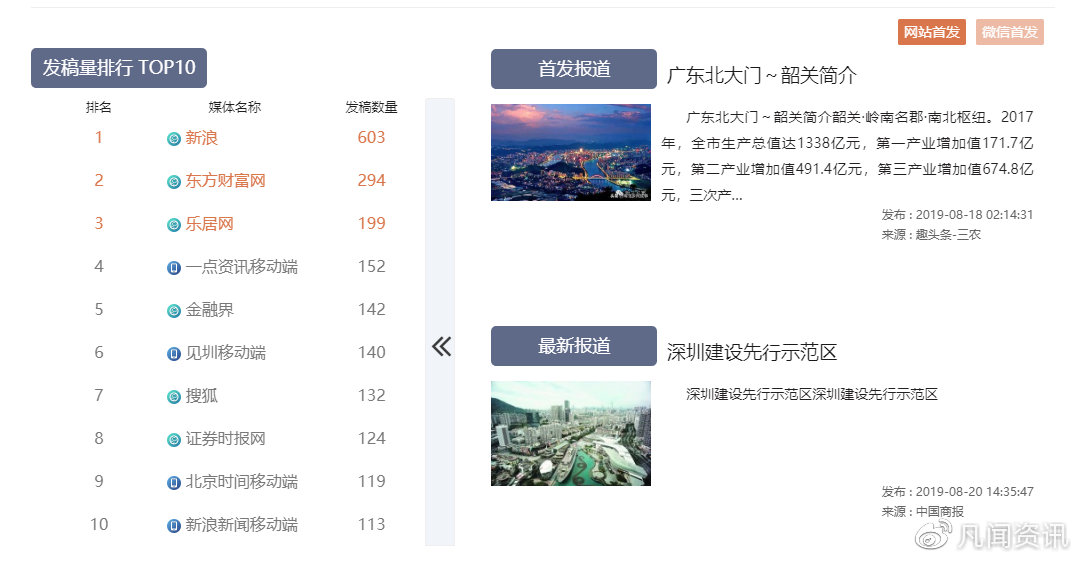
Task: Select 金融界 in ranking
Action: coord(210,310)
